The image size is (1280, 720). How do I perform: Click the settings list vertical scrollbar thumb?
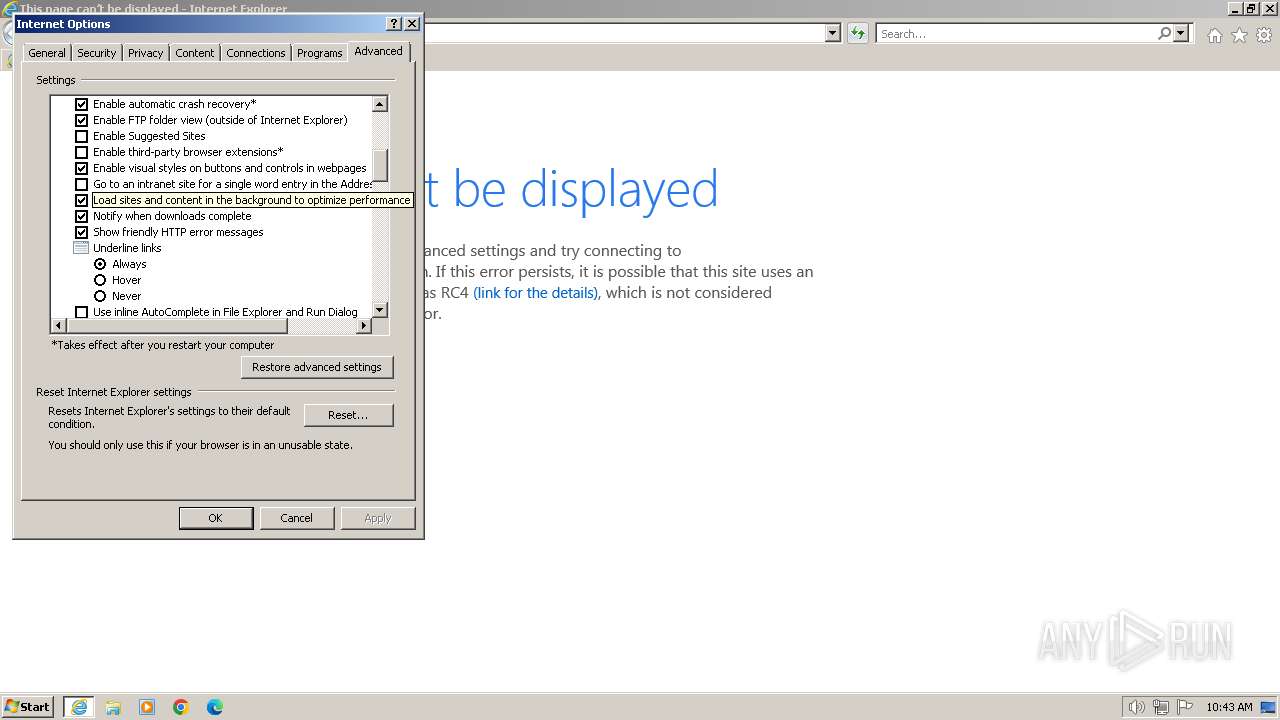tap(380, 165)
